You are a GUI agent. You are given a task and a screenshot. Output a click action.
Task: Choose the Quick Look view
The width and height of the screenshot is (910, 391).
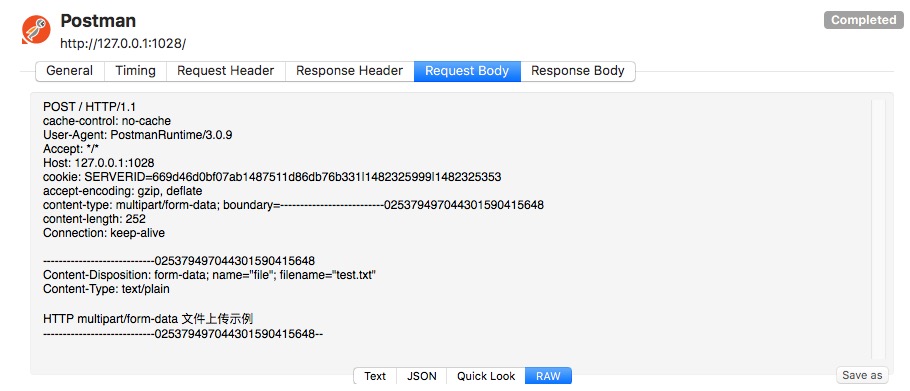point(486,376)
